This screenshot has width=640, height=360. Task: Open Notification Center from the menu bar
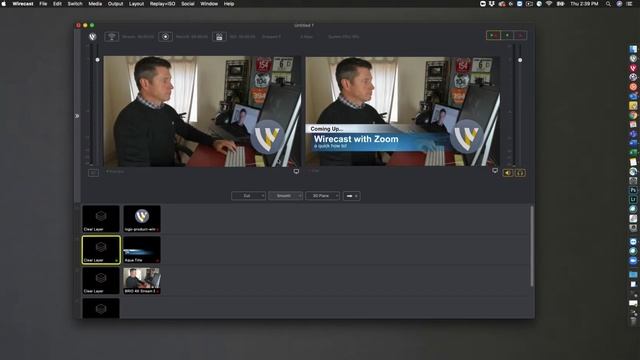[x=629, y=4]
